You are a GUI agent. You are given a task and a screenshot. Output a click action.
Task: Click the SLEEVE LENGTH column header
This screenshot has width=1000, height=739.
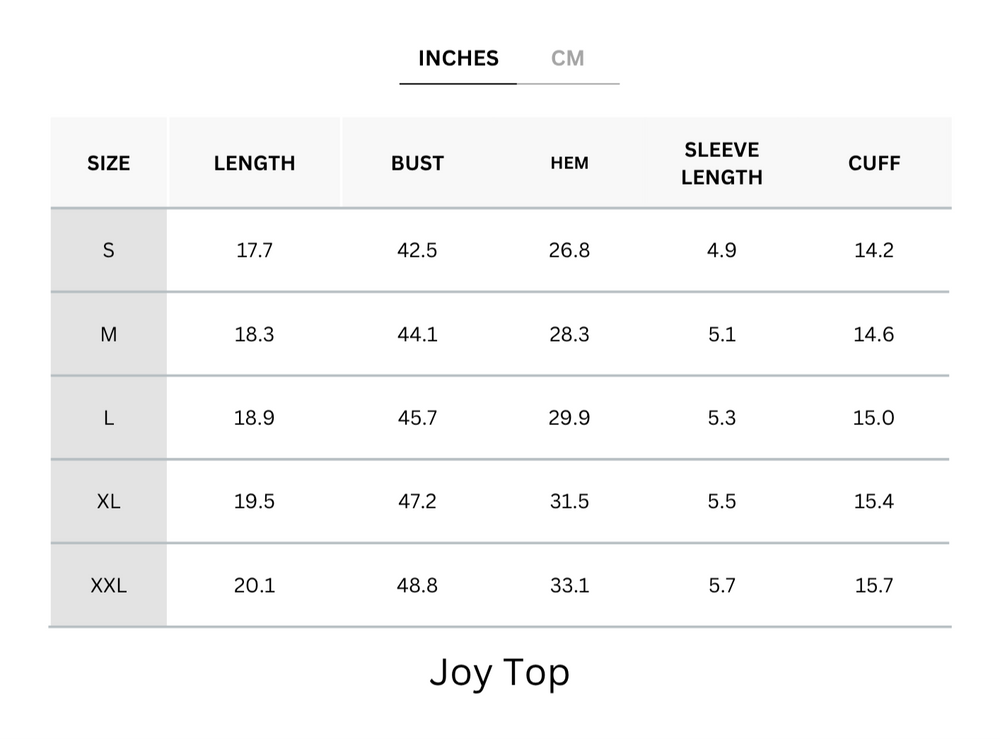[x=722, y=163]
